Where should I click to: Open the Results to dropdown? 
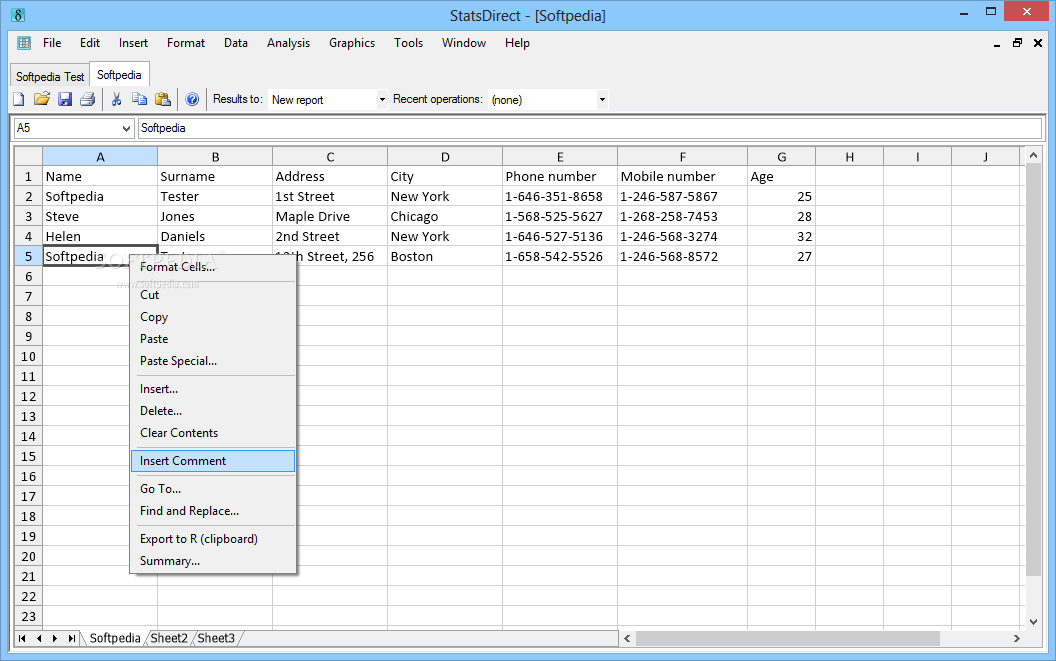click(x=382, y=100)
